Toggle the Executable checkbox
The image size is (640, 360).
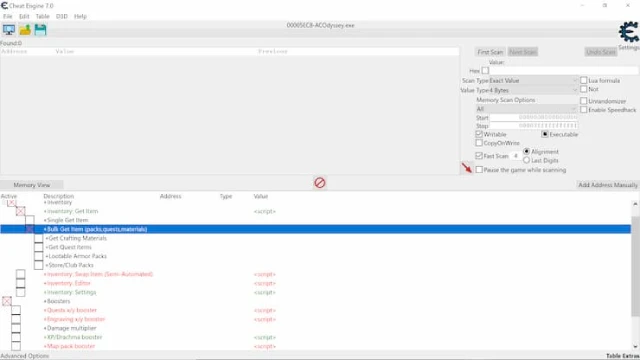544,134
